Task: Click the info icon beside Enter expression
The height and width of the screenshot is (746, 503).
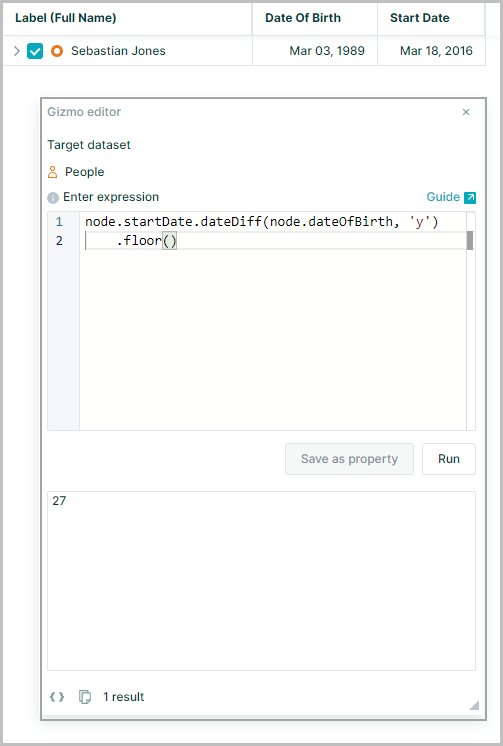Action: pyautogui.click(x=53, y=198)
